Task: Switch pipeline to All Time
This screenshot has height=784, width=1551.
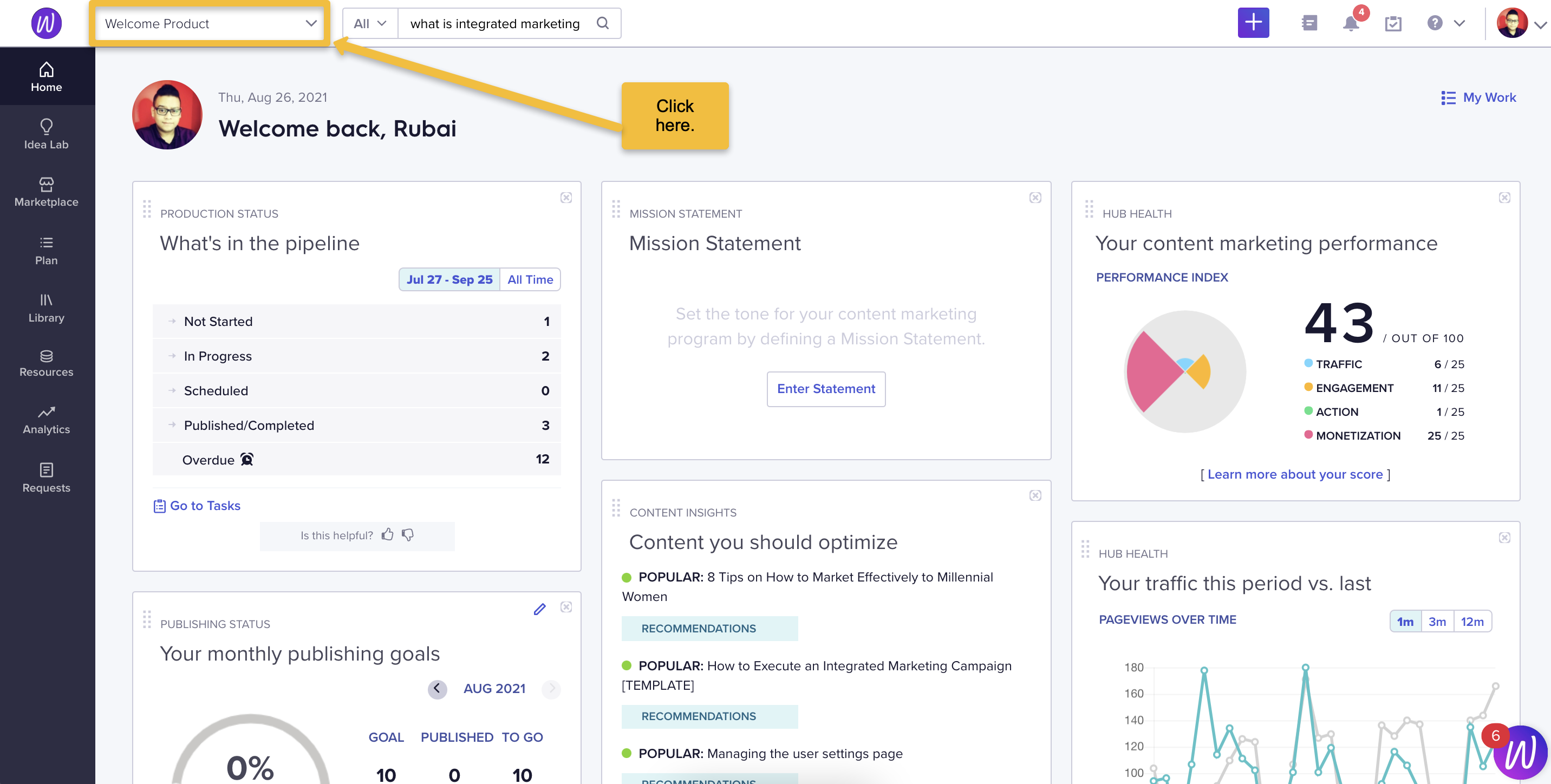Action: (x=530, y=279)
